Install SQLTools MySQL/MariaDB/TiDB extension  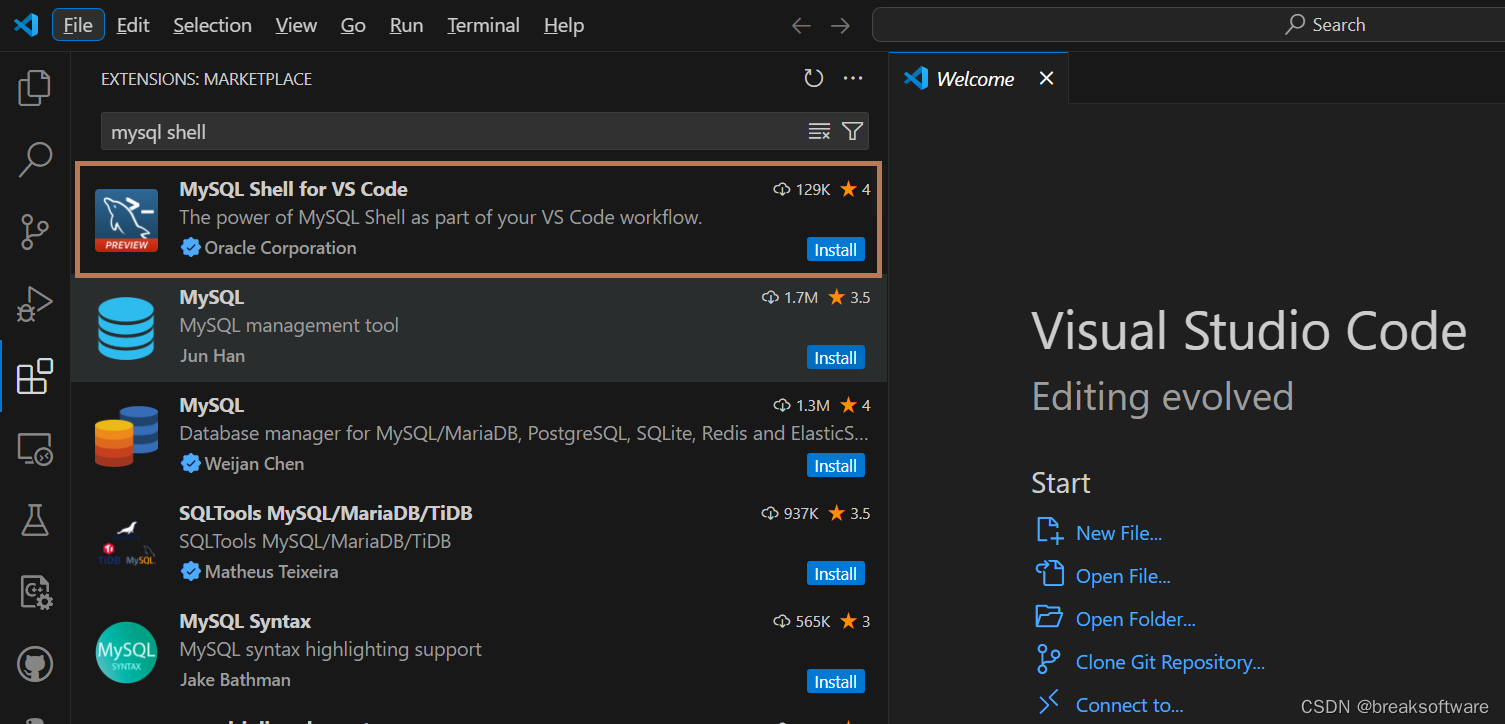[835, 574]
